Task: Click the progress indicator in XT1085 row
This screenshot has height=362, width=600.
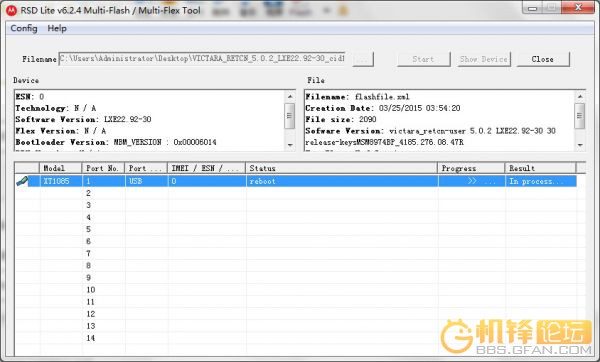Action: pyautogui.click(x=471, y=181)
